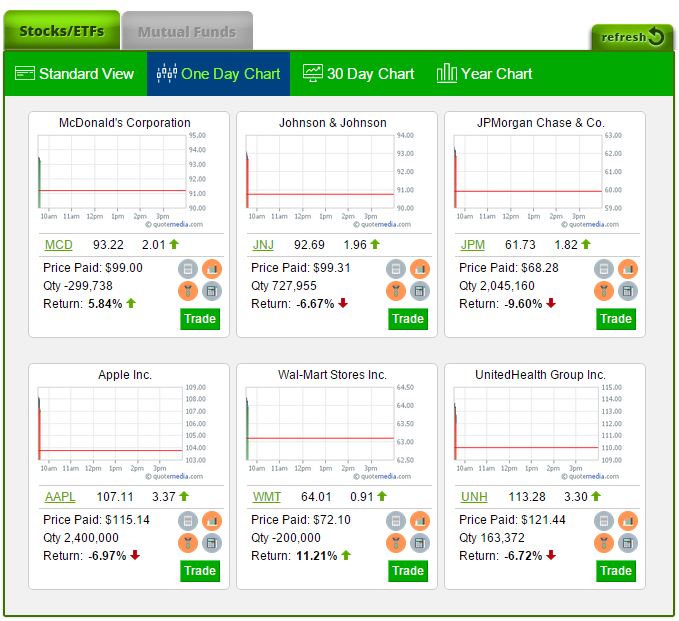Click the Johnson & Johnson one-day chart
Viewport: 679px width, 621px height.
(330, 179)
